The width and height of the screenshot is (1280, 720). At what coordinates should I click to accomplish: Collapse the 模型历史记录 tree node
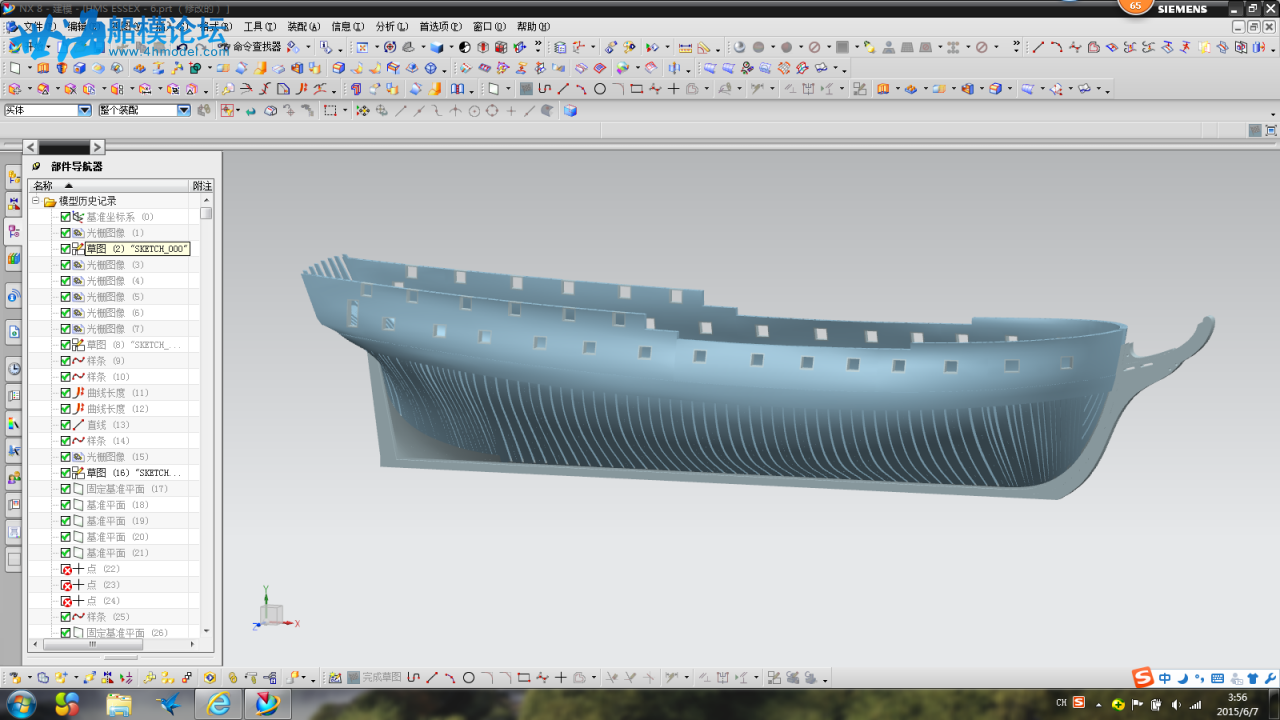35,201
